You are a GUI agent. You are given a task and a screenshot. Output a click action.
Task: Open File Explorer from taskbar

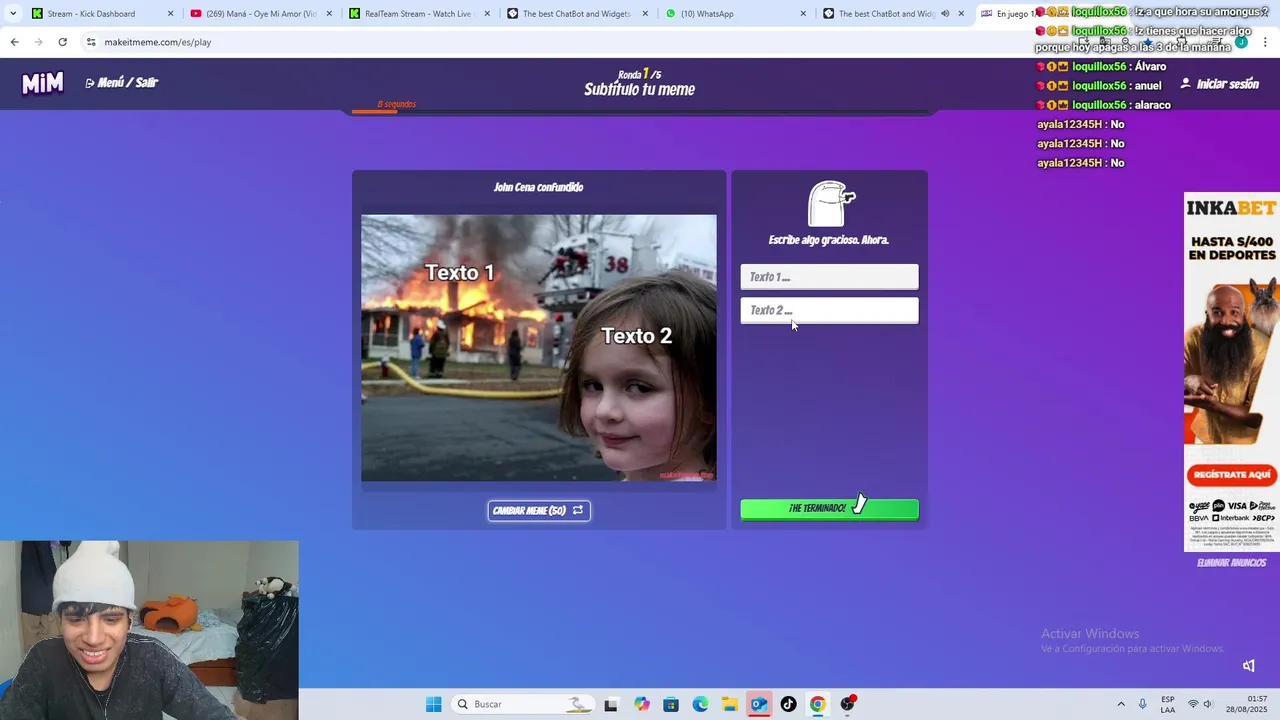(x=729, y=704)
